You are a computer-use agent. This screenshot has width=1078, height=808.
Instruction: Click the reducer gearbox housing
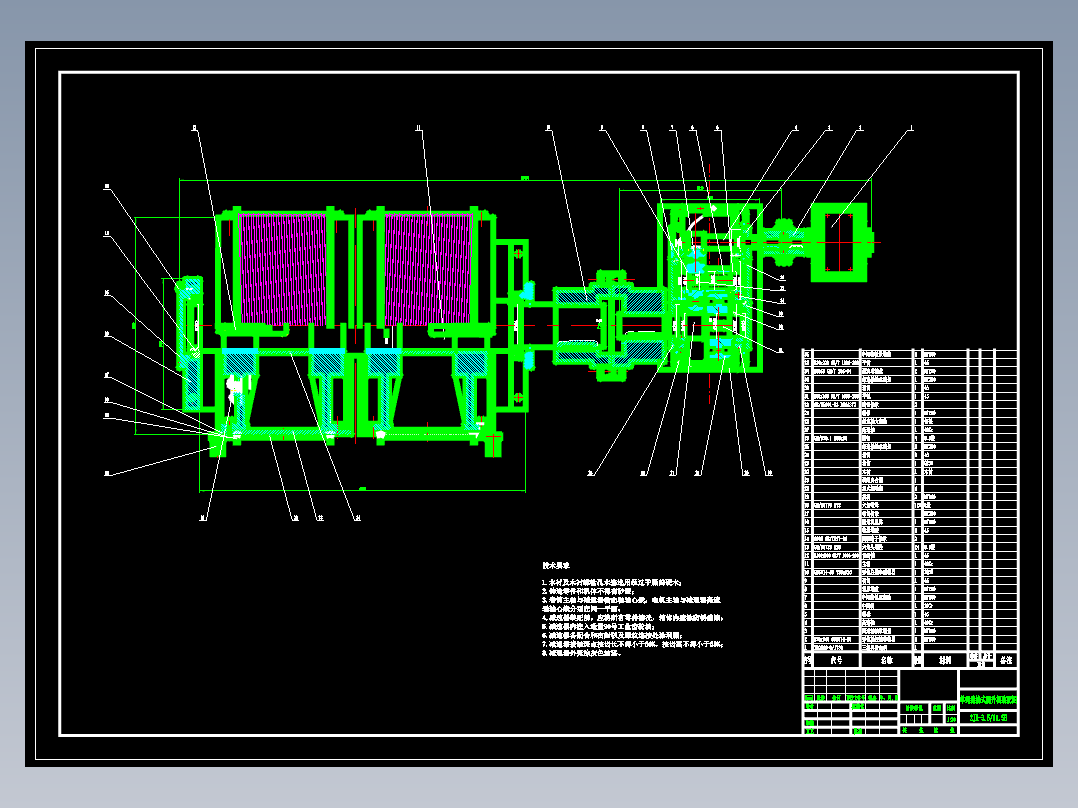pyautogui.click(x=710, y=287)
